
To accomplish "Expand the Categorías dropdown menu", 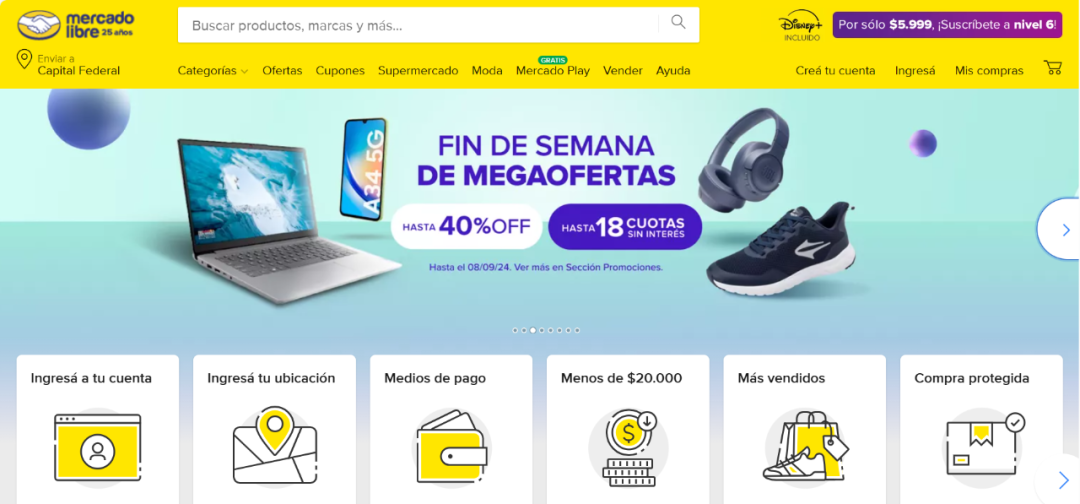I will tap(213, 70).
